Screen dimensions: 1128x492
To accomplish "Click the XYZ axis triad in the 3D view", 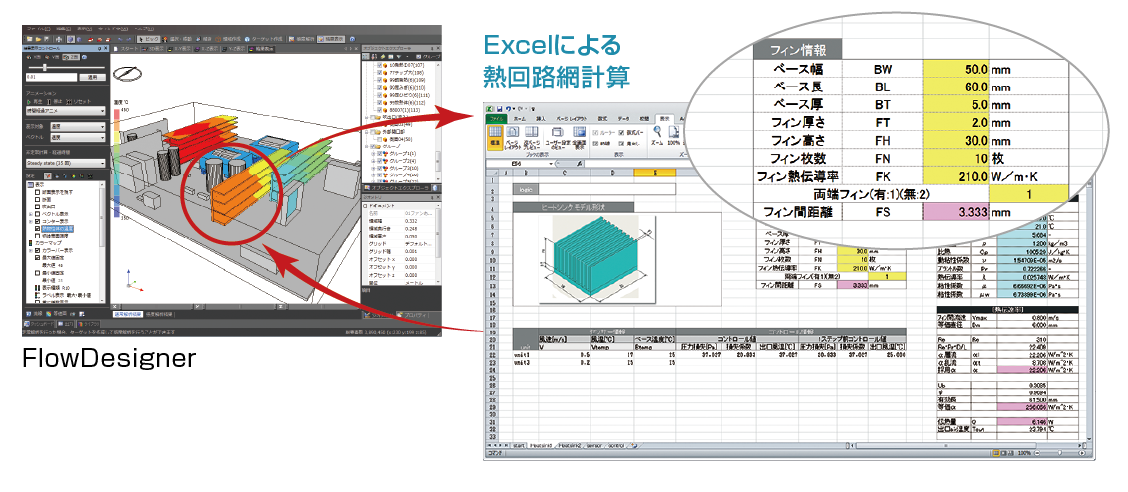I will pos(134,281).
